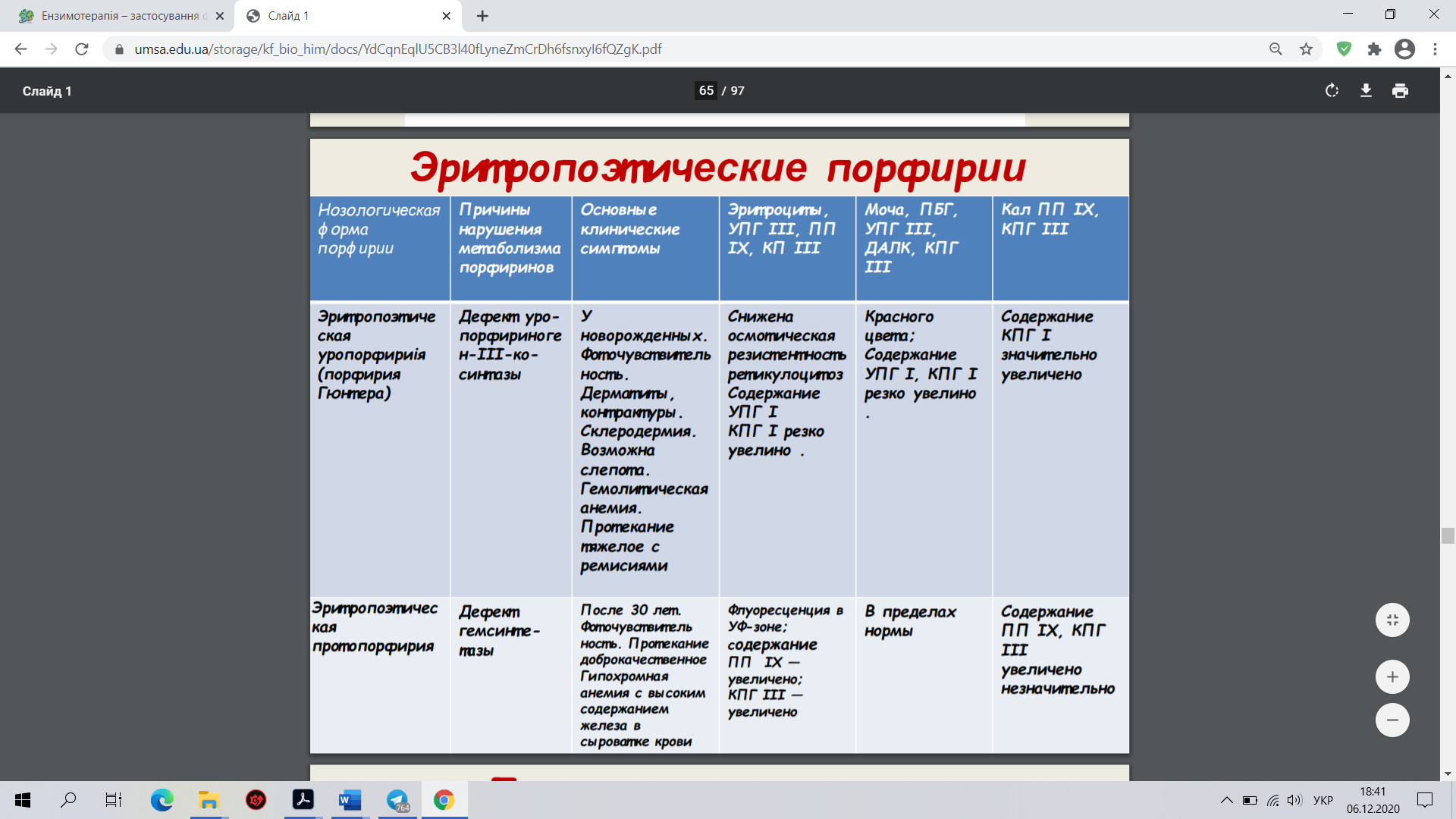The width and height of the screenshot is (1456, 819).
Task: Go back to previous page
Action: pos(20,49)
